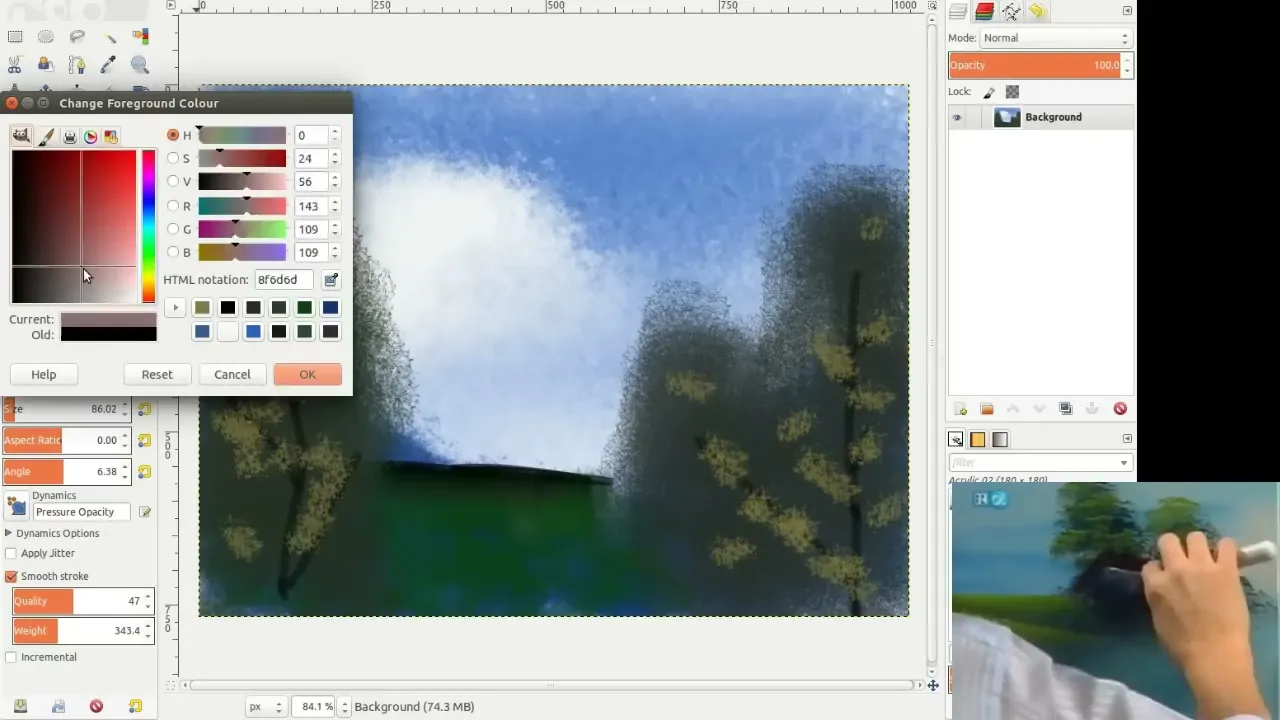1280x720 pixels.
Task: Select the Colour Picker eyedropper tool
Action: (109, 65)
